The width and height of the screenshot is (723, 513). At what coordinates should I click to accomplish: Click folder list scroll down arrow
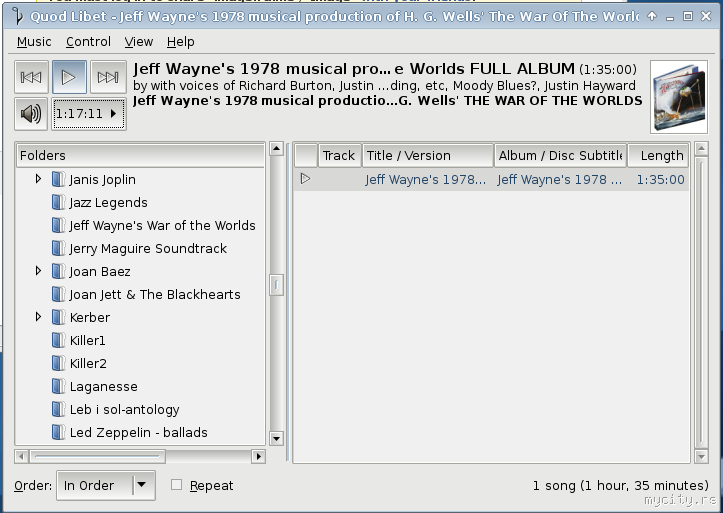point(276,438)
